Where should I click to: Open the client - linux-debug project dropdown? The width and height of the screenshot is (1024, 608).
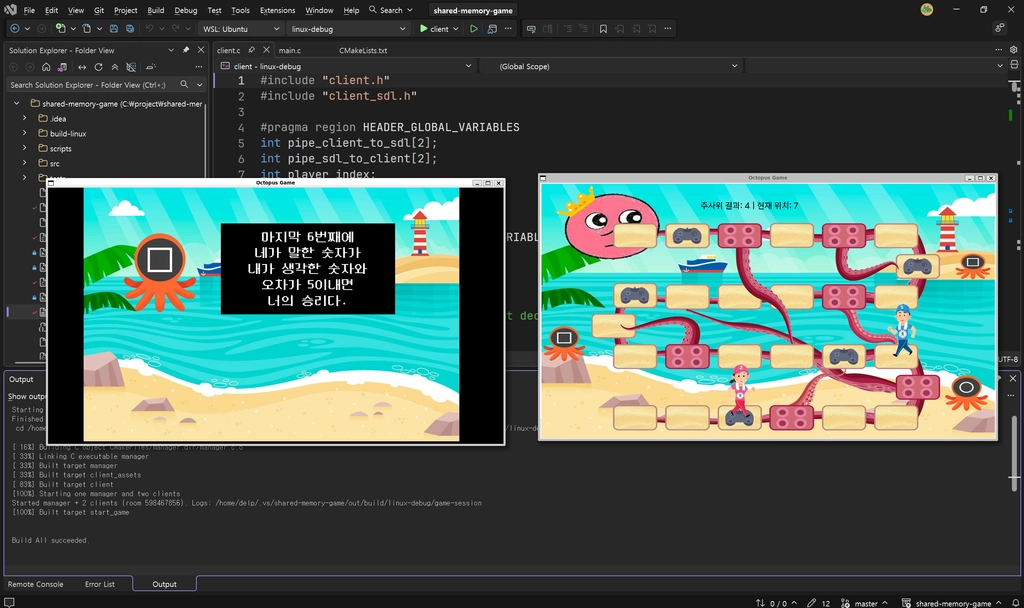click(x=346, y=66)
